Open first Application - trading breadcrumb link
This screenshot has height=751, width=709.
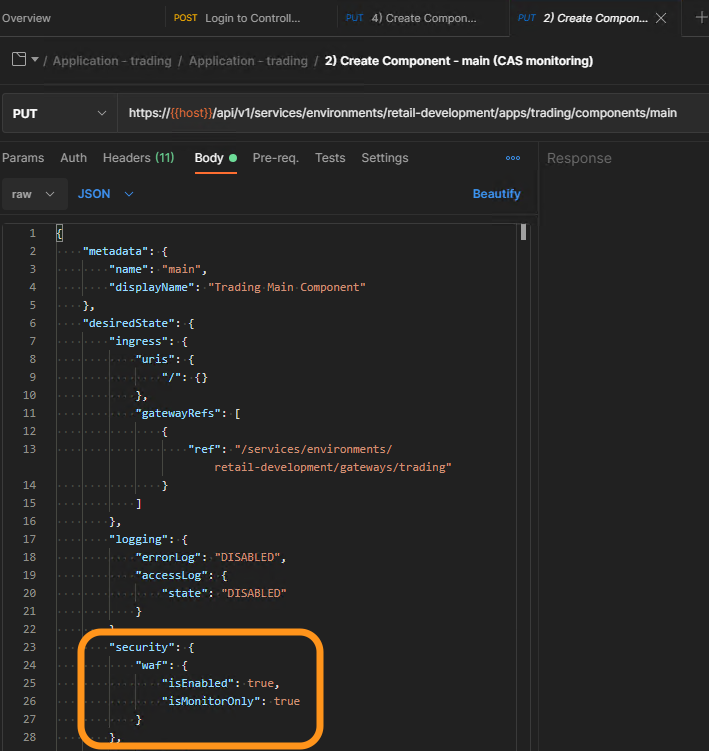[x=112, y=61]
